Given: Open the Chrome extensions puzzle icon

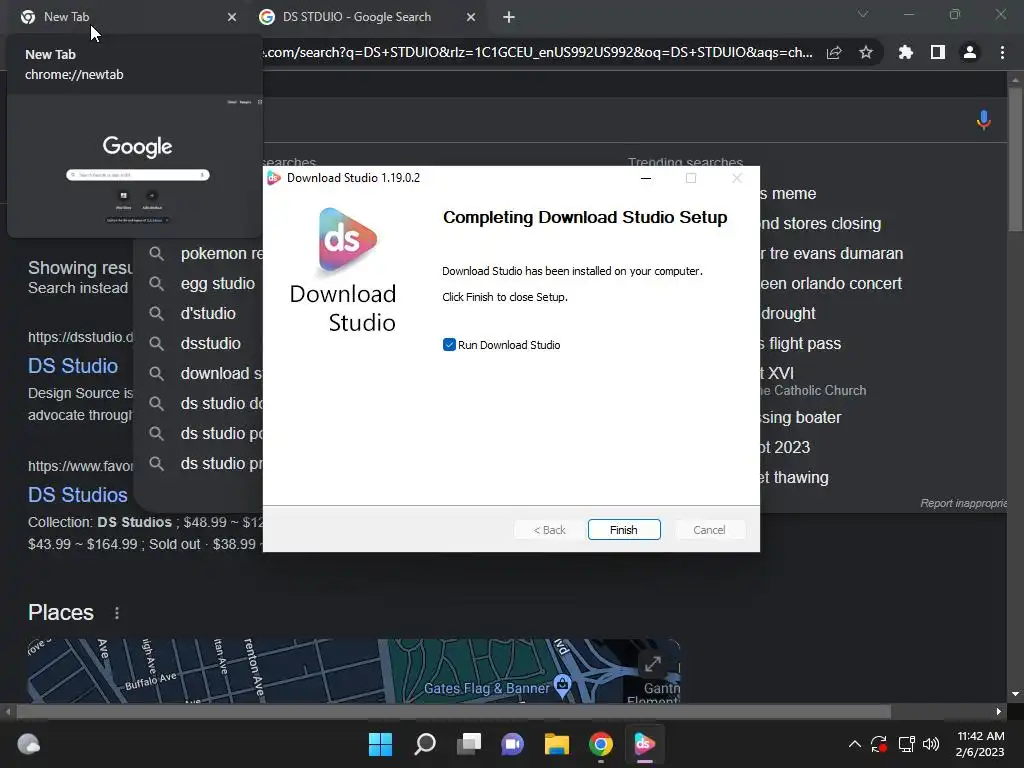Looking at the screenshot, I should (905, 52).
